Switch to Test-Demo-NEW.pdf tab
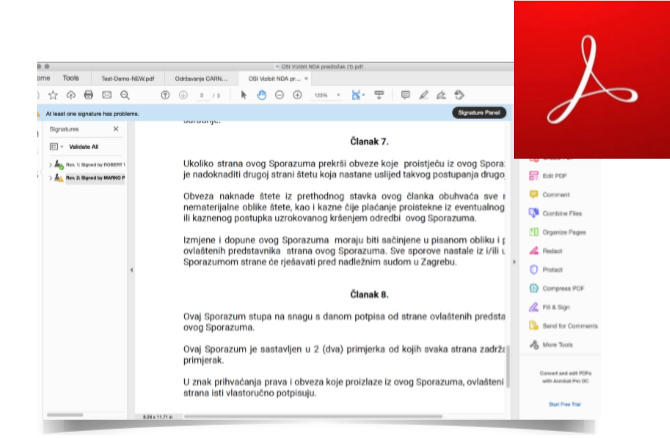The width and height of the screenshot is (670, 438). [127, 79]
